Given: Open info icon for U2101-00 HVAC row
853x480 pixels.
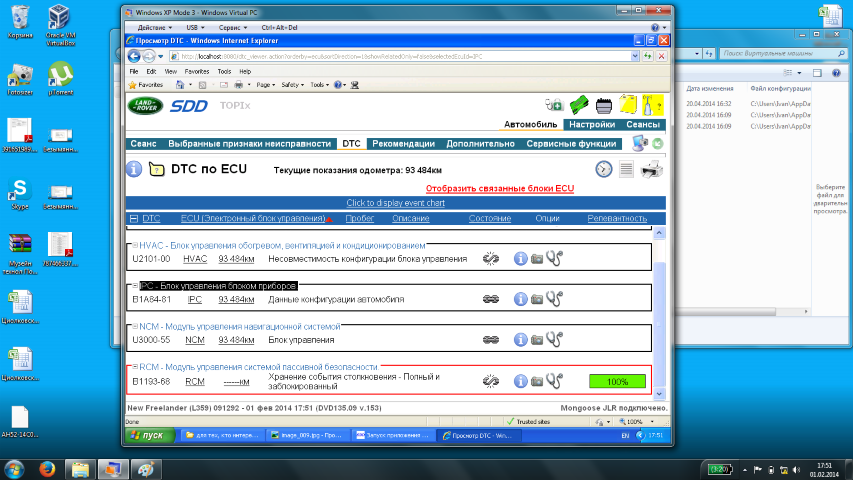Looking at the screenshot, I should click(521, 259).
